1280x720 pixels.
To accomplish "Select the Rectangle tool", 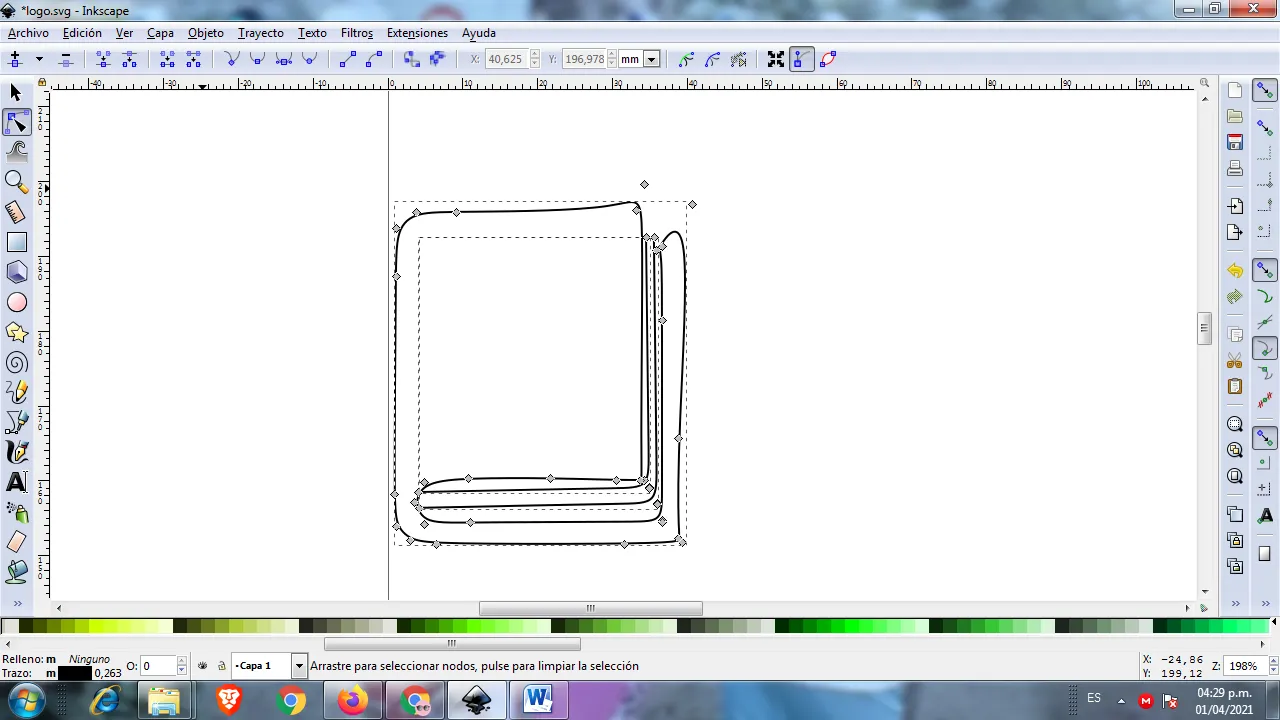I will coord(16,242).
